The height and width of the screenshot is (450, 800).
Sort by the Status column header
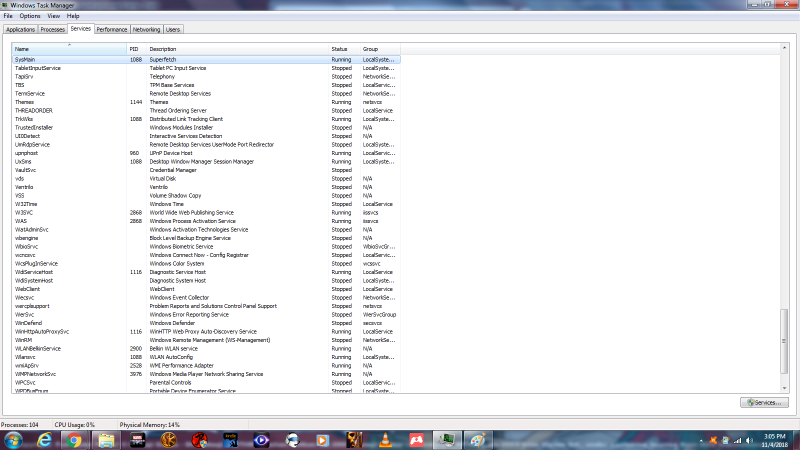click(344, 49)
